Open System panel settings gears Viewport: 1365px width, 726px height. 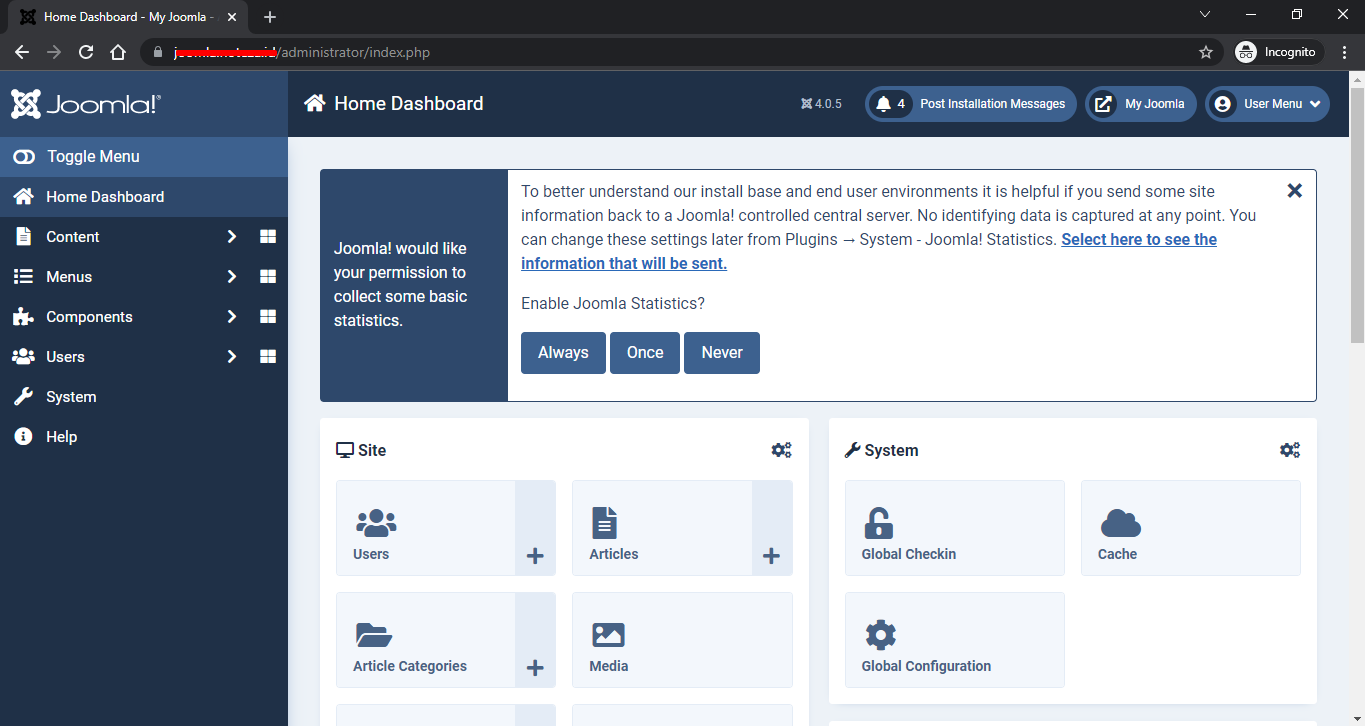(x=1290, y=450)
